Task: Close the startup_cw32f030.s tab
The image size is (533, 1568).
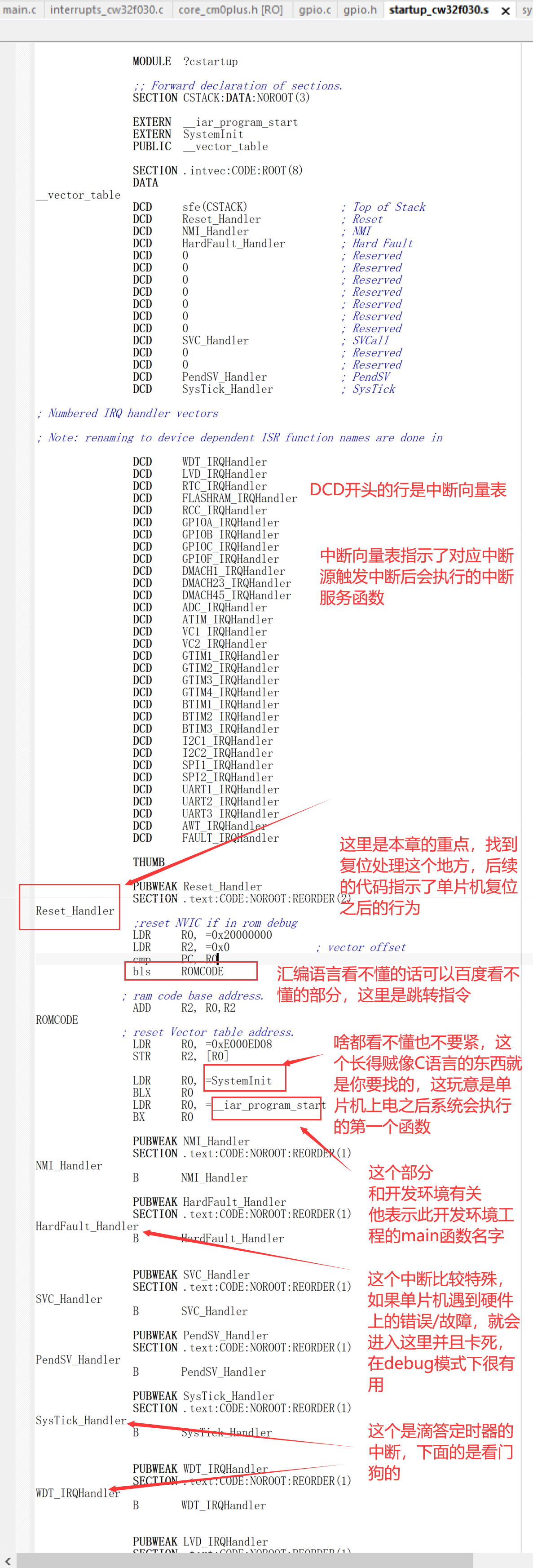Action: tap(505, 11)
